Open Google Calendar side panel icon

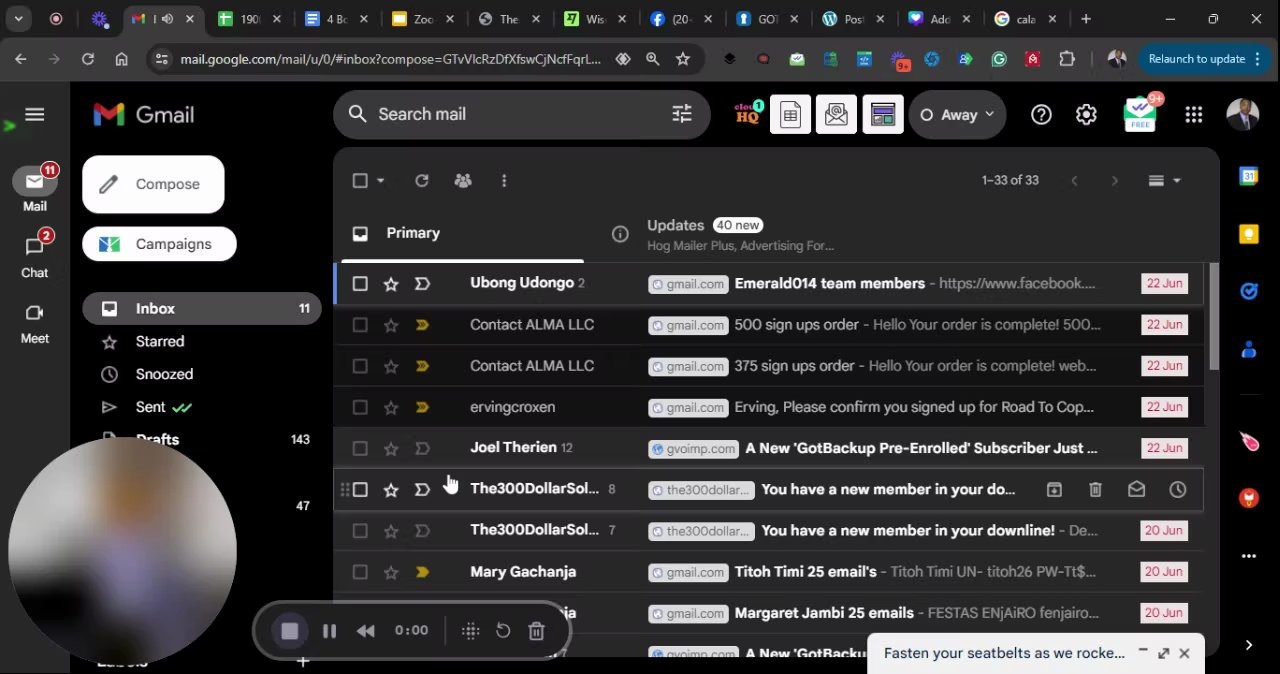[x=1248, y=176]
